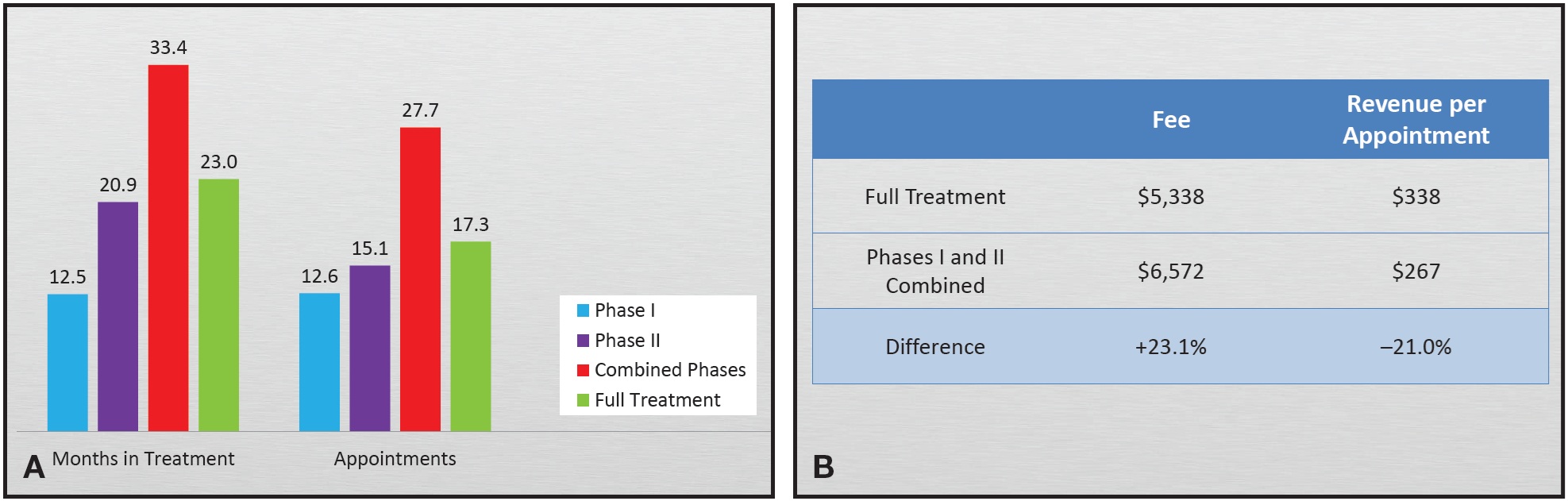
Task: Click the –21.0% difference cell
Action: (1416, 347)
